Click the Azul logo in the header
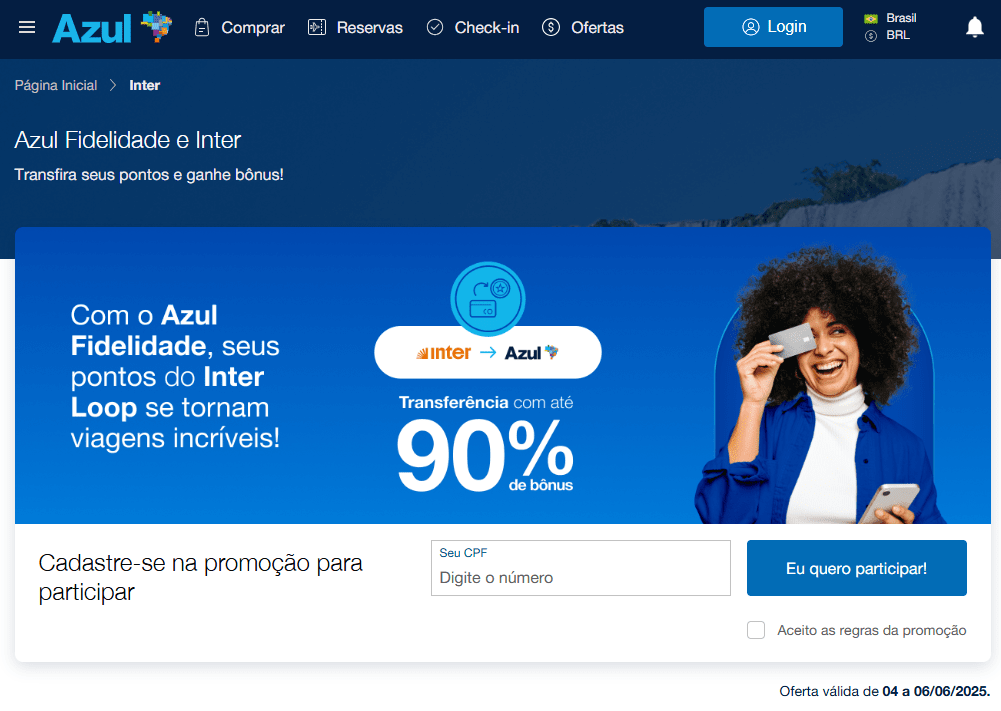 112,27
